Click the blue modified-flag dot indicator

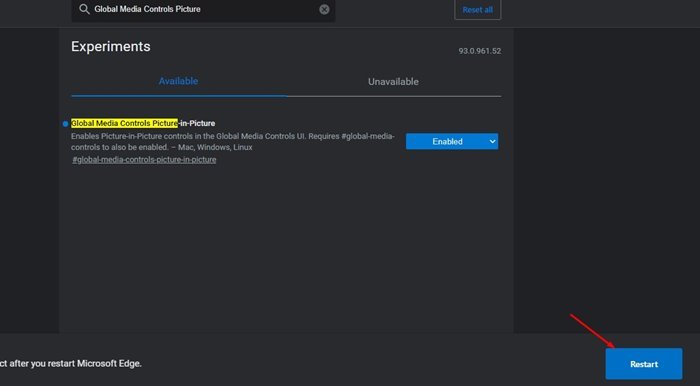pos(66,124)
